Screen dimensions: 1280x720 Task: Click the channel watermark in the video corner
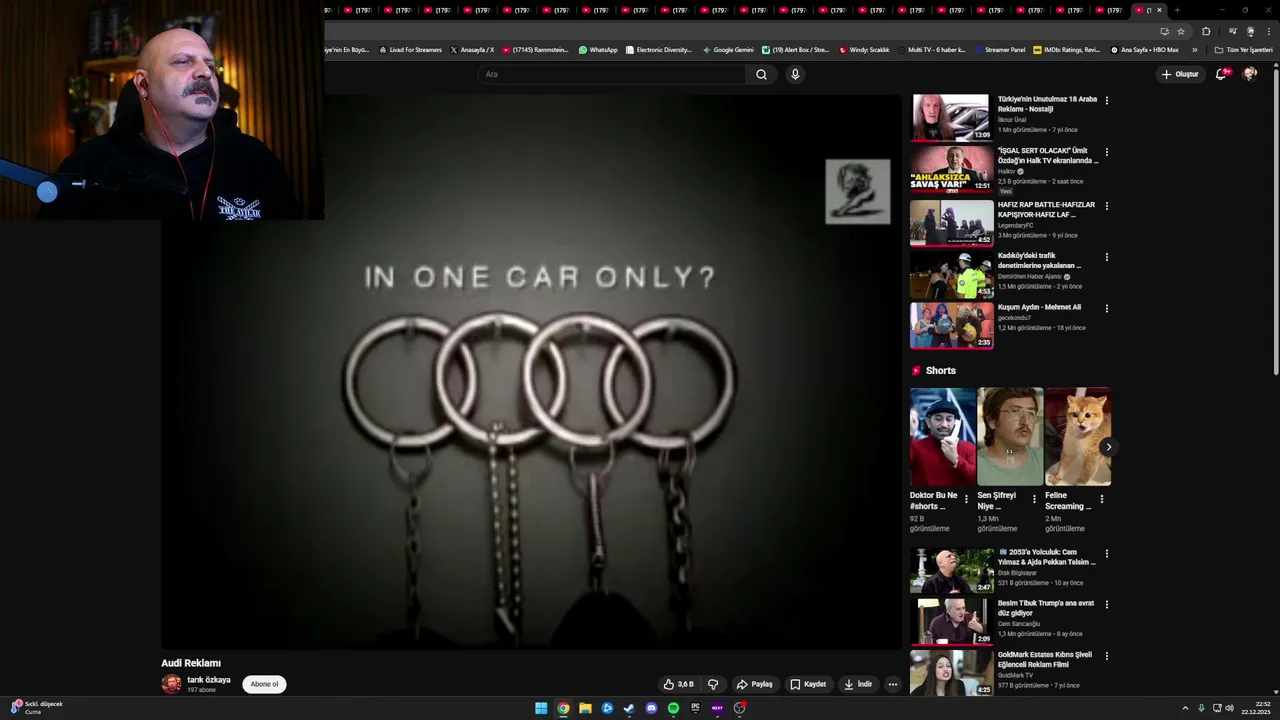857,191
